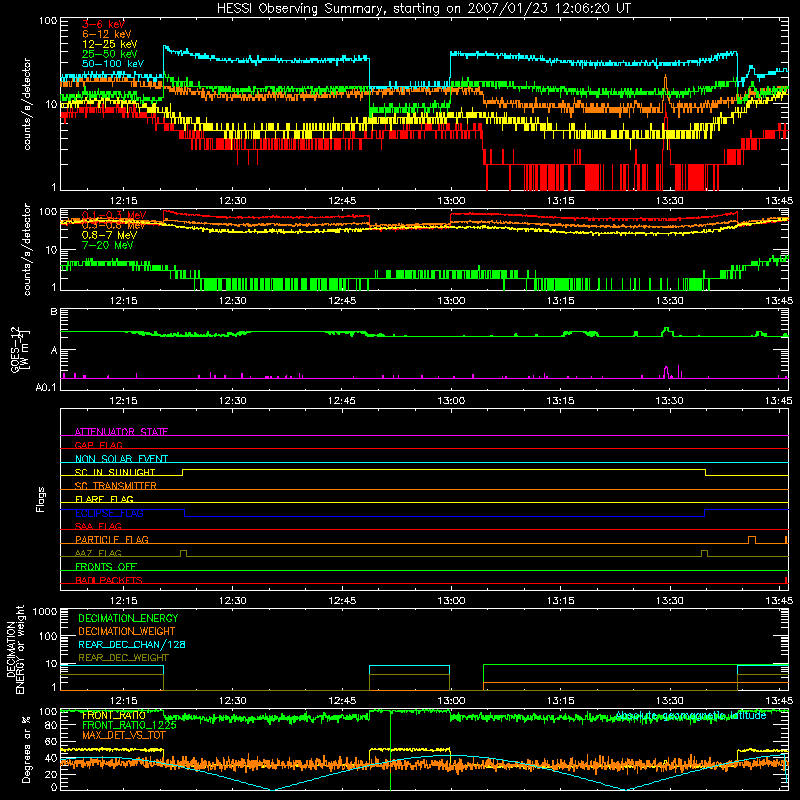Select the SAA_FLAG label

click(98, 526)
